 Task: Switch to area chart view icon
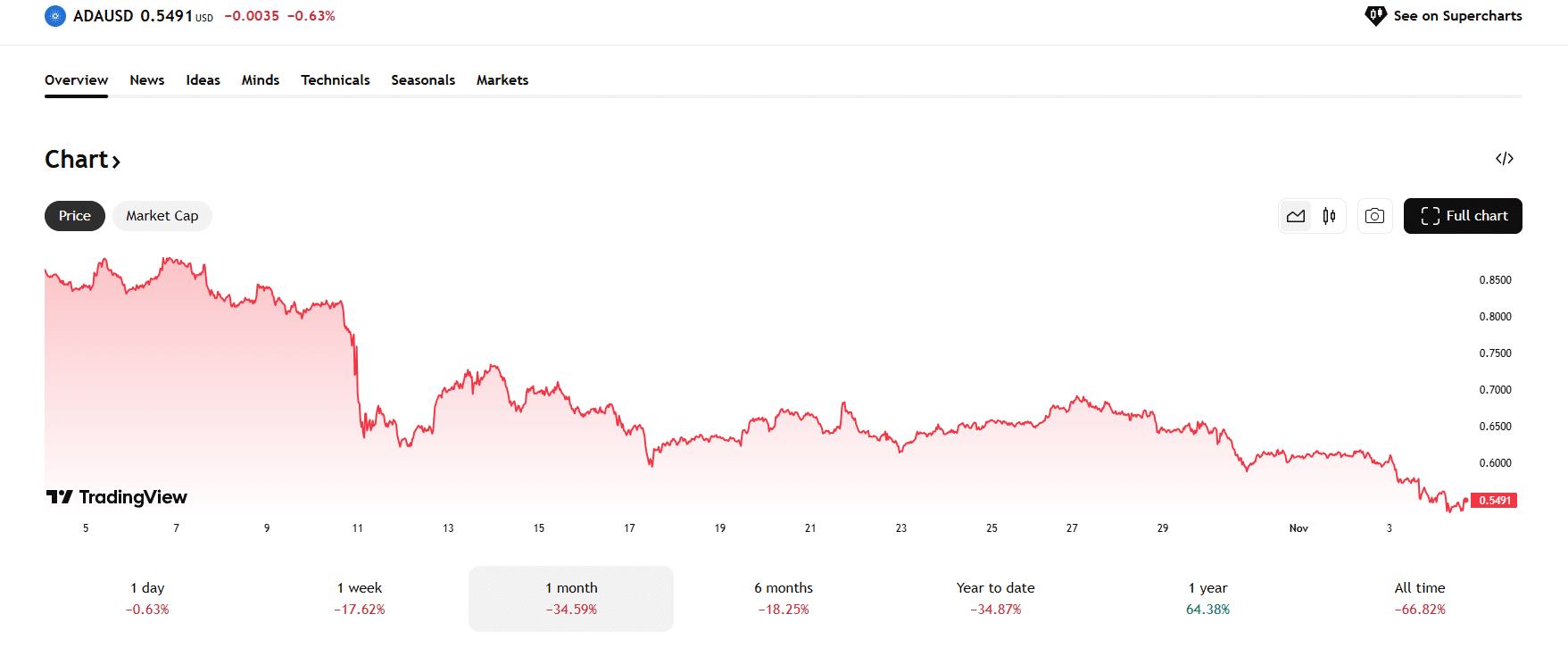coord(1296,216)
